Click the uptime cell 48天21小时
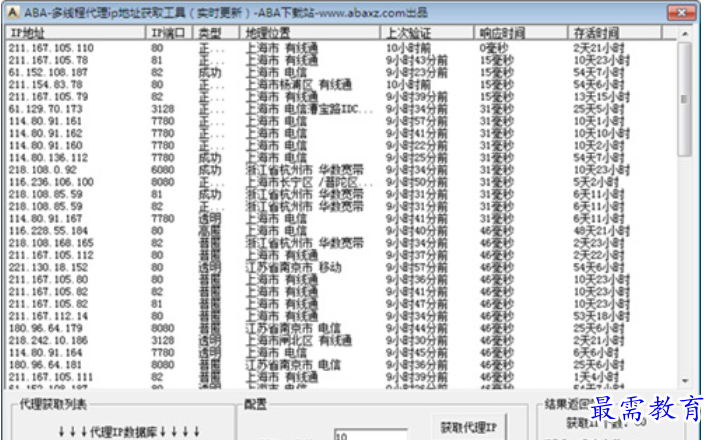The width and height of the screenshot is (712, 440). coord(601,231)
